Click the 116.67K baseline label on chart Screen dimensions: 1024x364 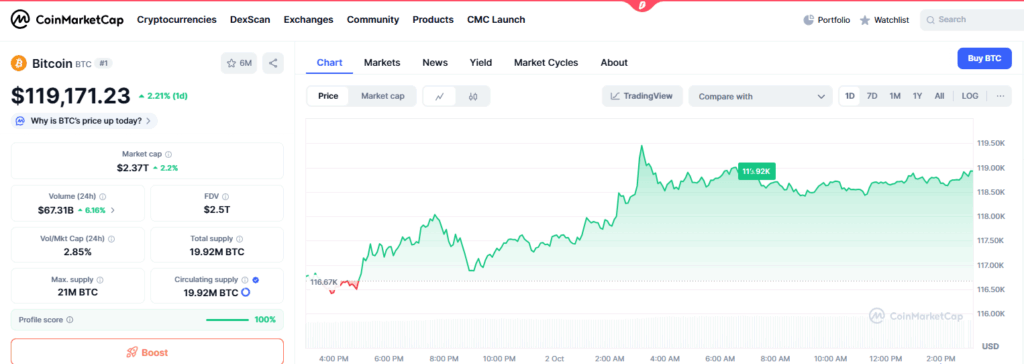pyautogui.click(x=323, y=282)
